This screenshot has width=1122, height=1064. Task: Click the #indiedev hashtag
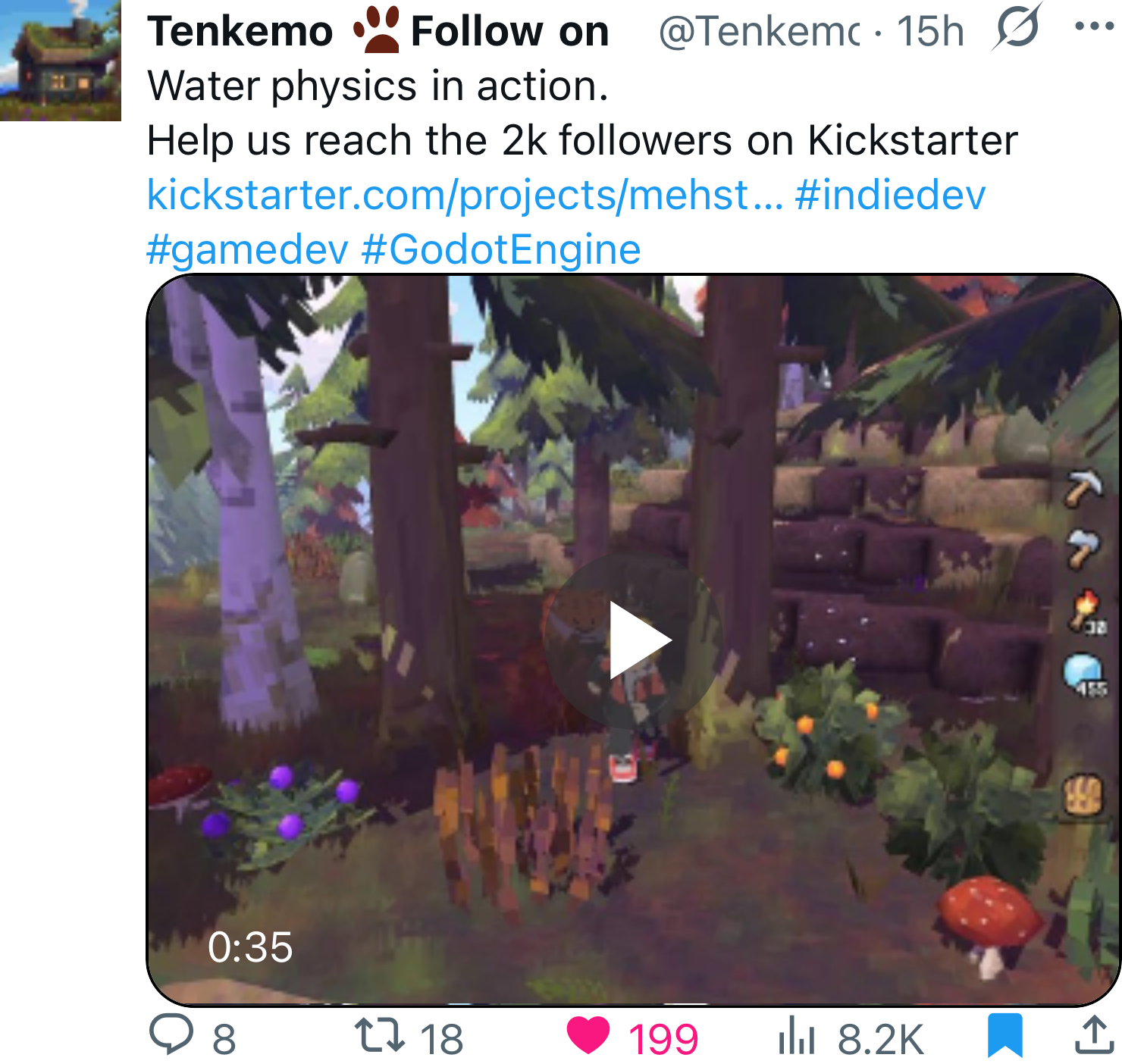[x=890, y=195]
